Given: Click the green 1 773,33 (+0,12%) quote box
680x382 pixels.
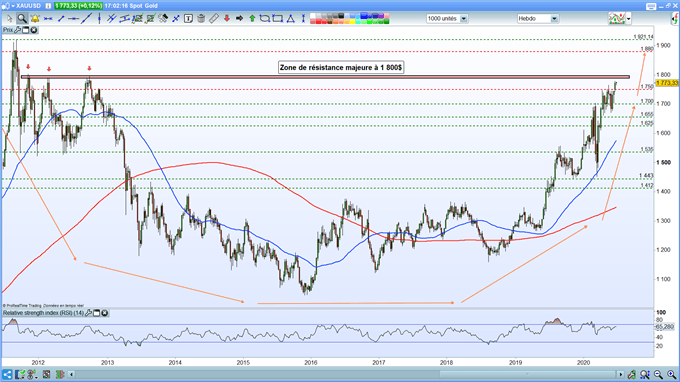Looking at the screenshot, I should (x=78, y=6).
